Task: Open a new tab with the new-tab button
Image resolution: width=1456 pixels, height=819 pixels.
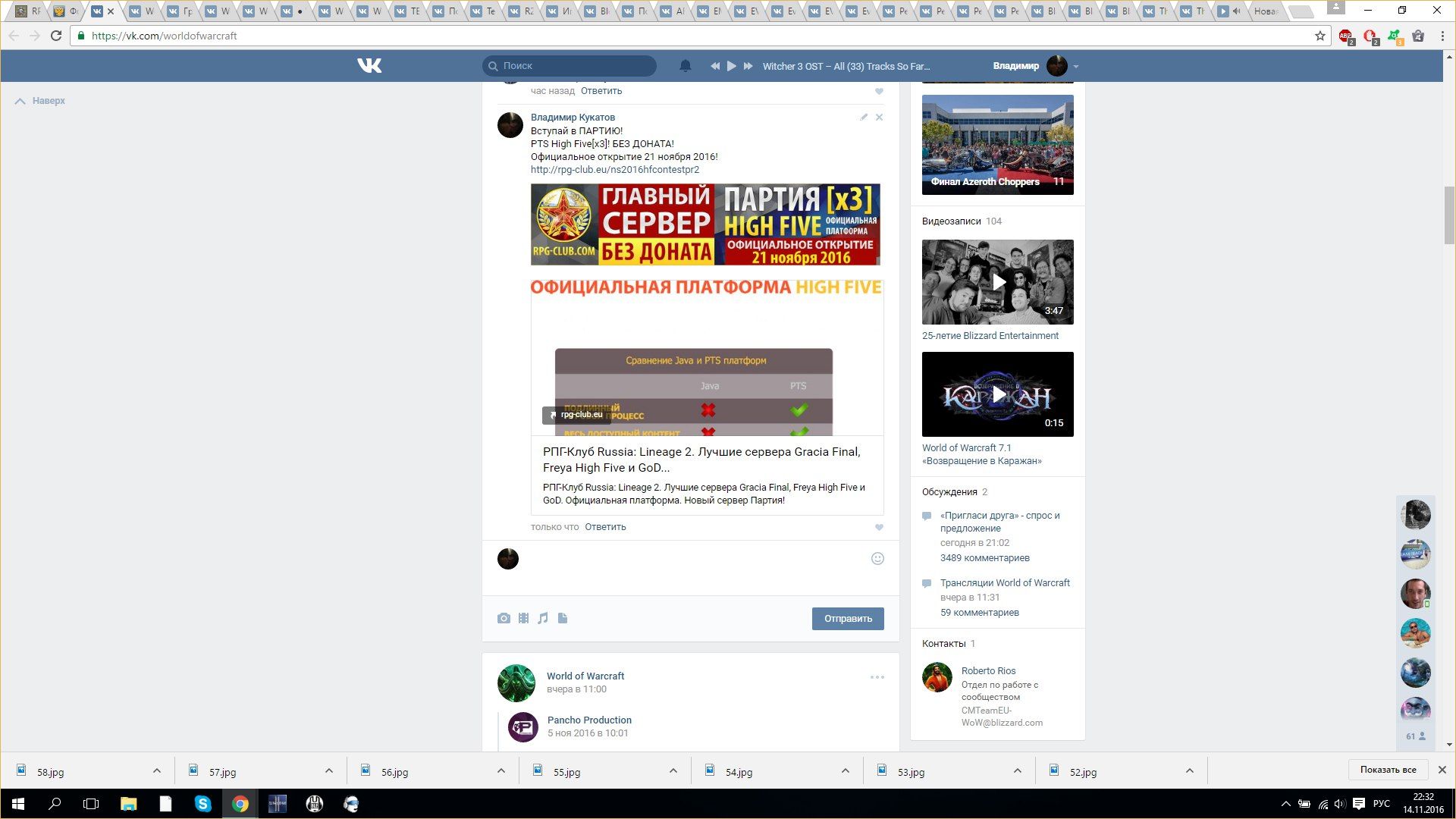Action: (1301, 11)
